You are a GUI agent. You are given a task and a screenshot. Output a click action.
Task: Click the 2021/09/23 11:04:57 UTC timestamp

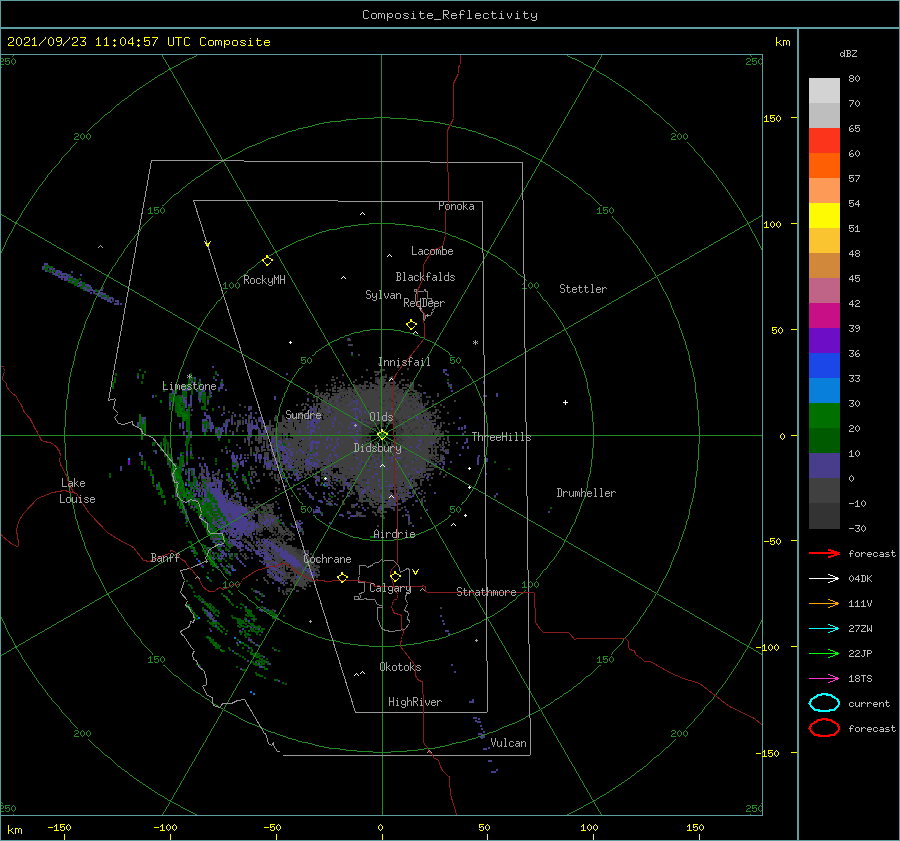[138, 41]
